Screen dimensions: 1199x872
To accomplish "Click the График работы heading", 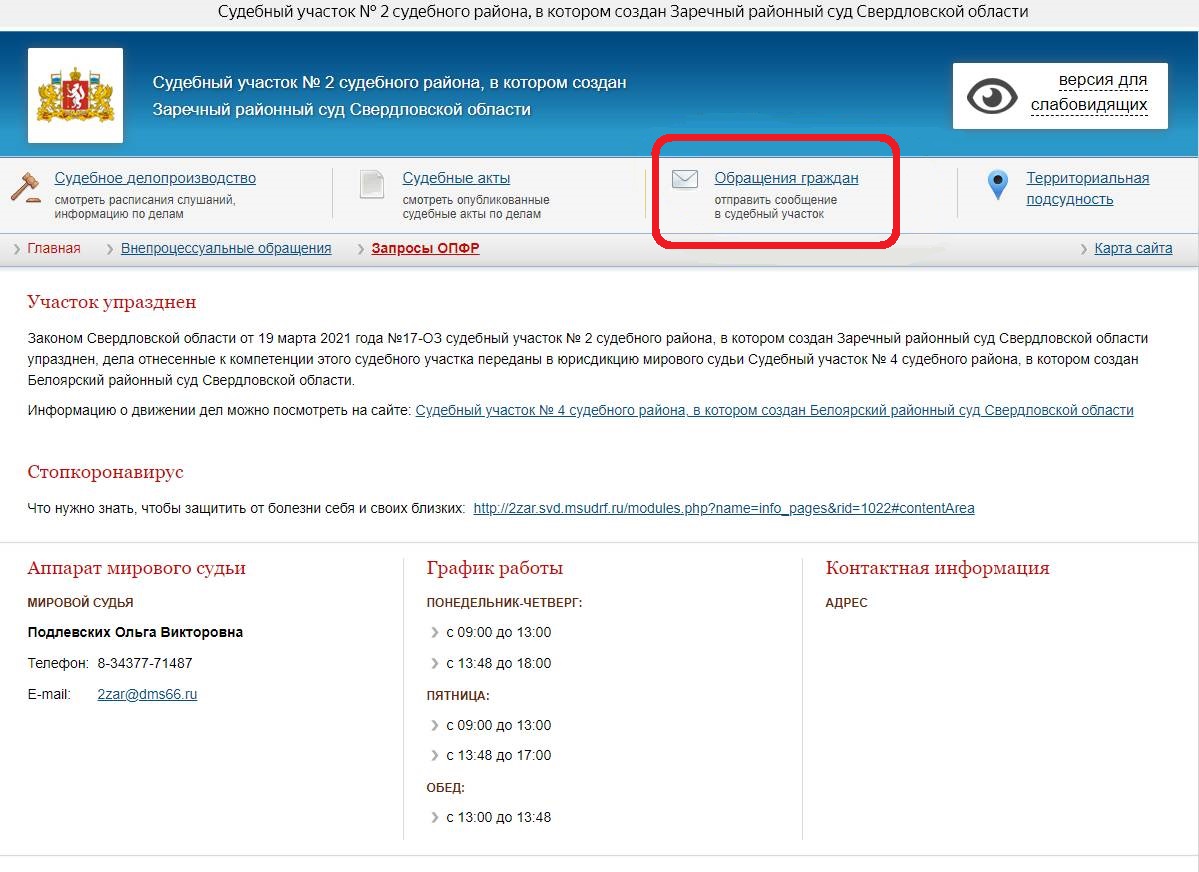I will click(x=495, y=568).
